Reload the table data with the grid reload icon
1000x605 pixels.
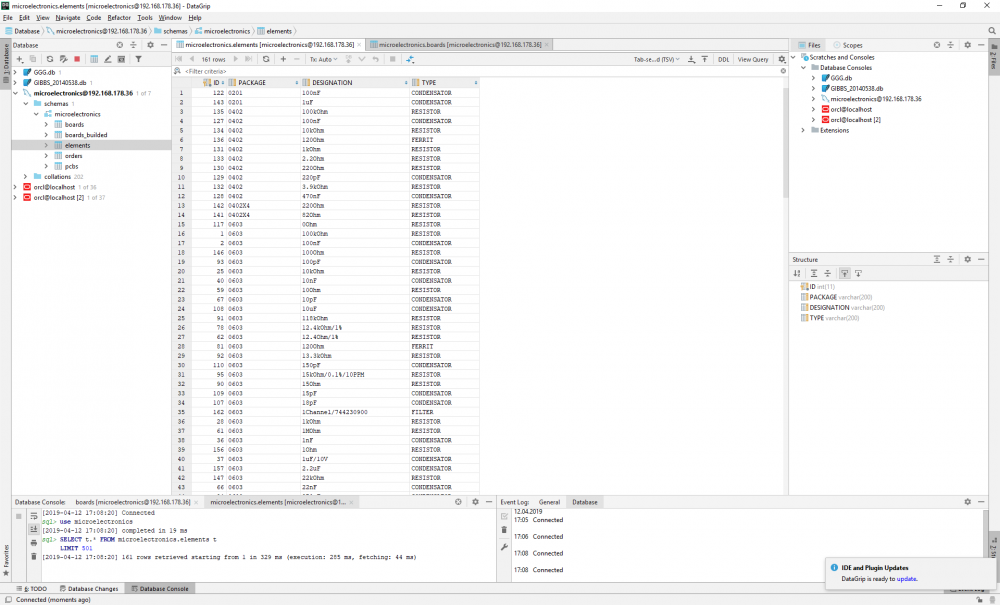(266, 59)
